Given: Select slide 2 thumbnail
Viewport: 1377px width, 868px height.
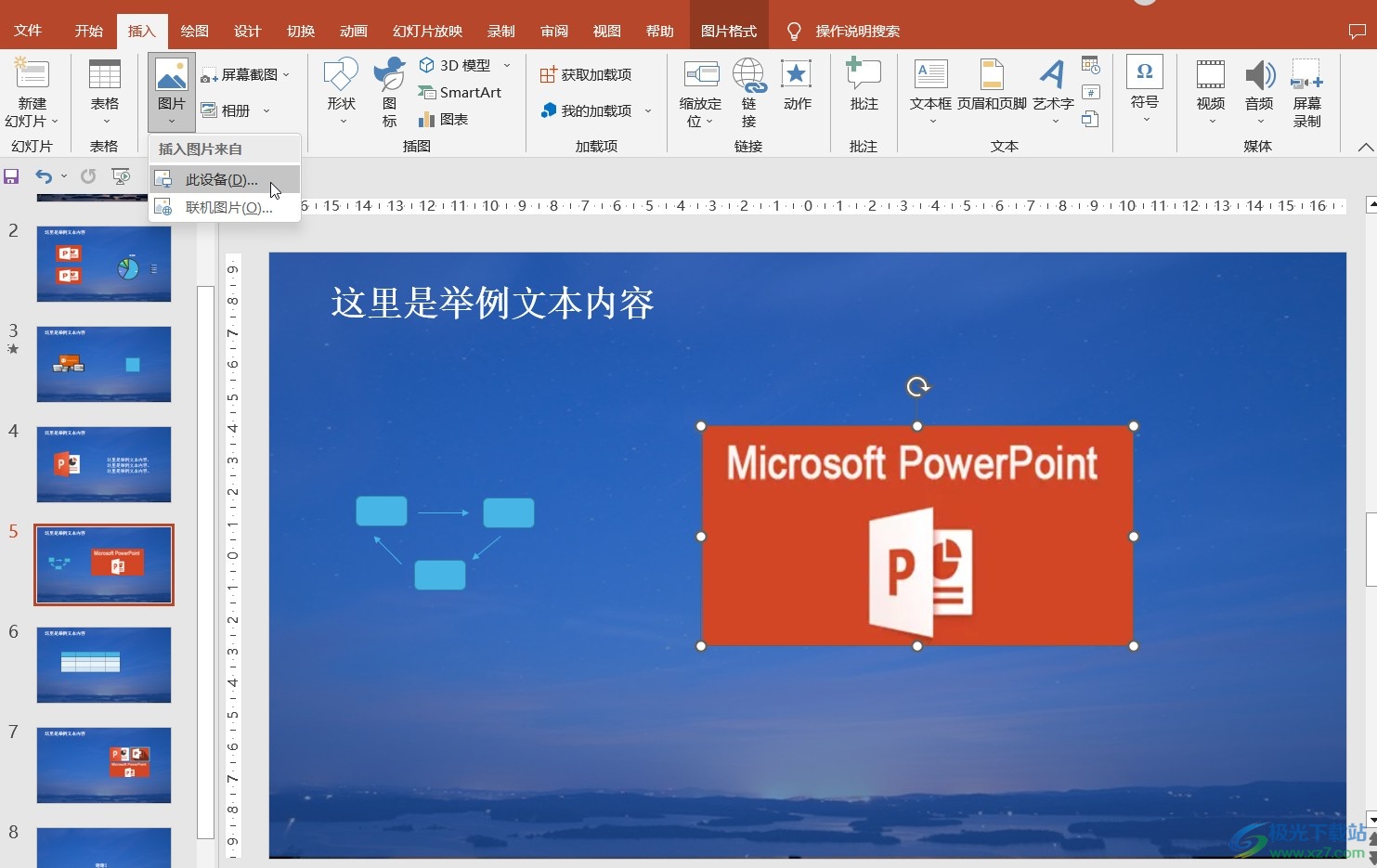Looking at the screenshot, I should tap(104, 264).
